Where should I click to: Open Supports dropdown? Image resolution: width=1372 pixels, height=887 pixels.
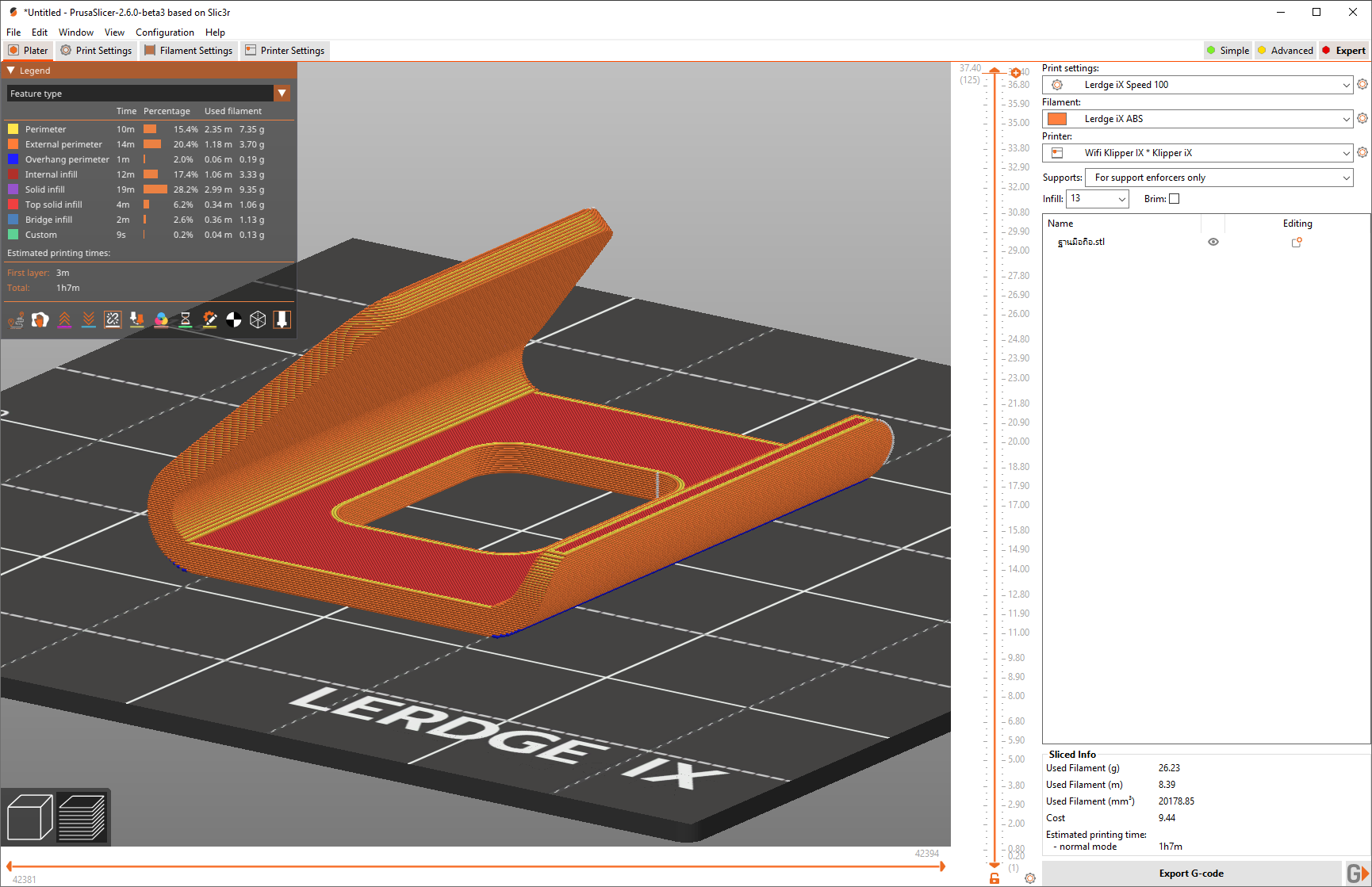pyautogui.click(x=1219, y=178)
